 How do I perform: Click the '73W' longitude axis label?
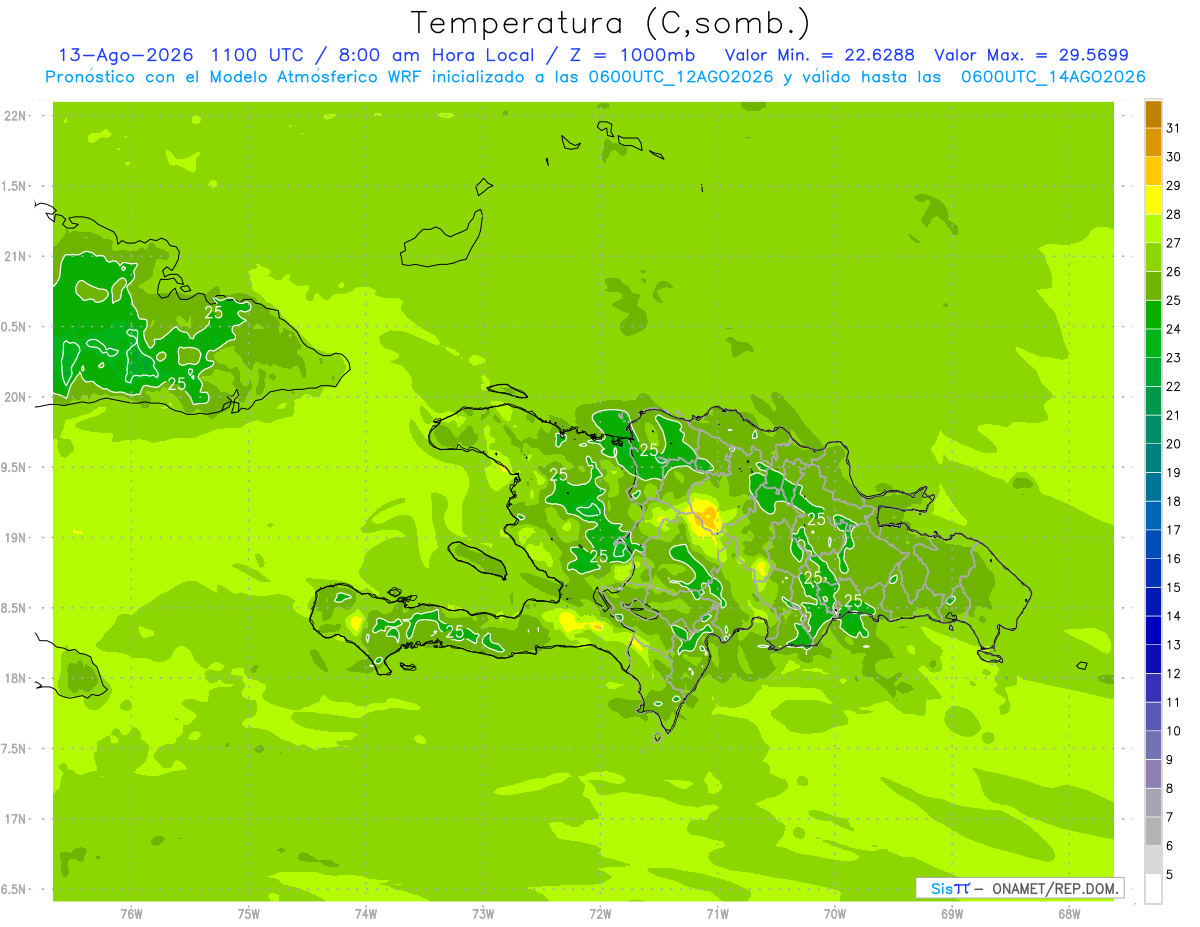point(483,914)
